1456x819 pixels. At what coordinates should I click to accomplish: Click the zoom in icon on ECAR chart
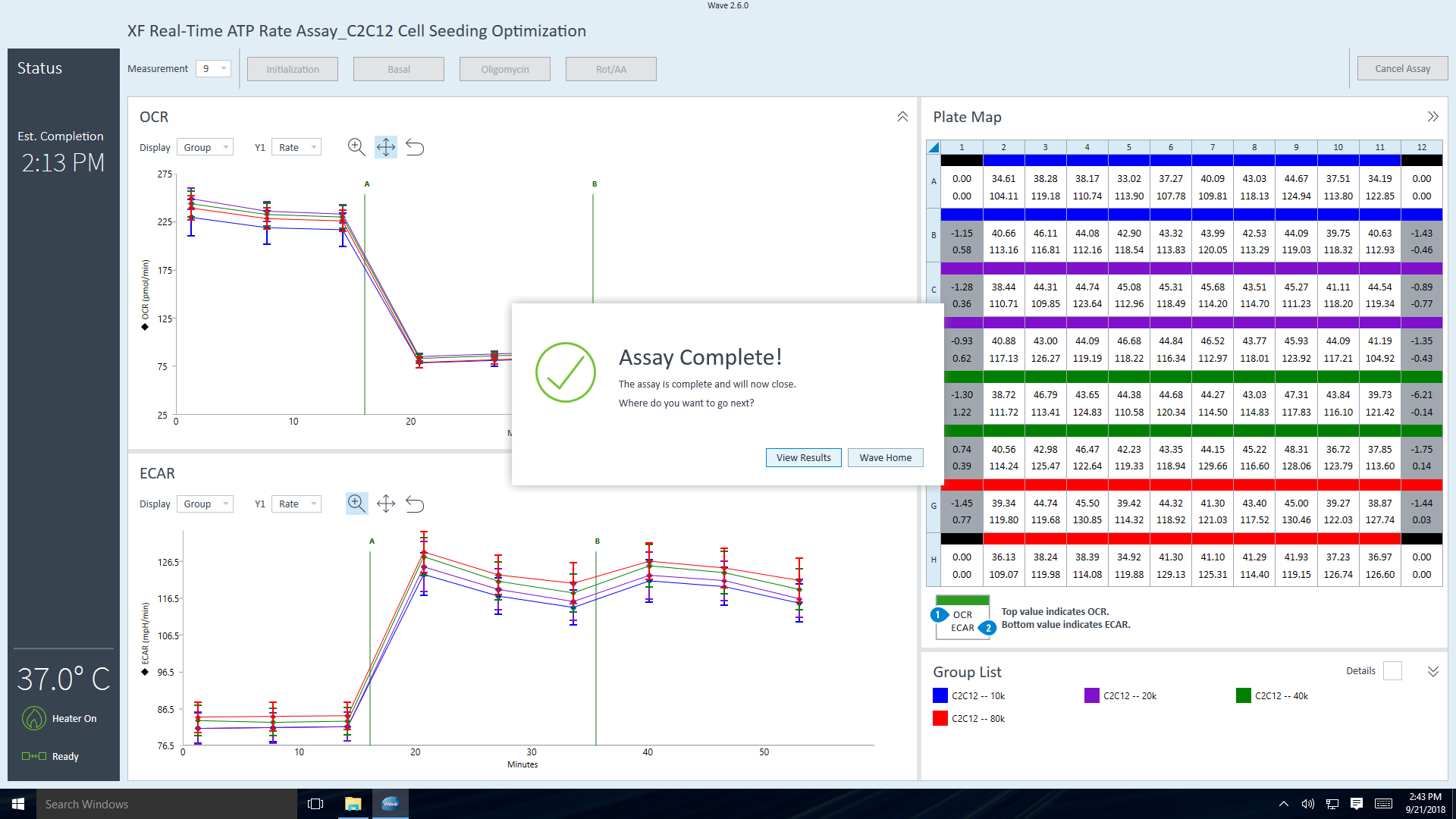356,503
